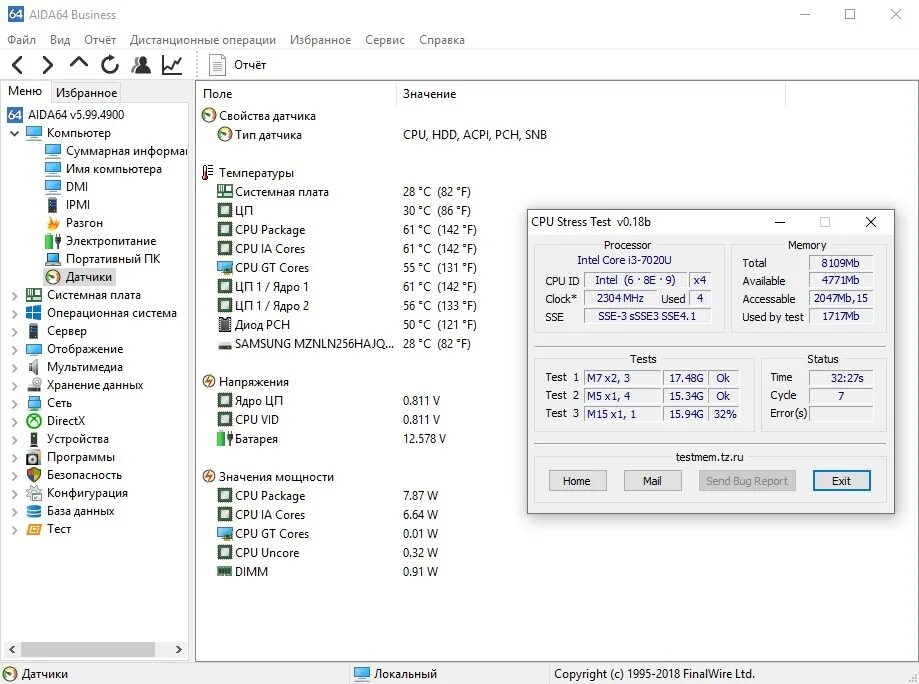Click the Программы icon in tree
The height and width of the screenshot is (684, 919).
pos(34,457)
